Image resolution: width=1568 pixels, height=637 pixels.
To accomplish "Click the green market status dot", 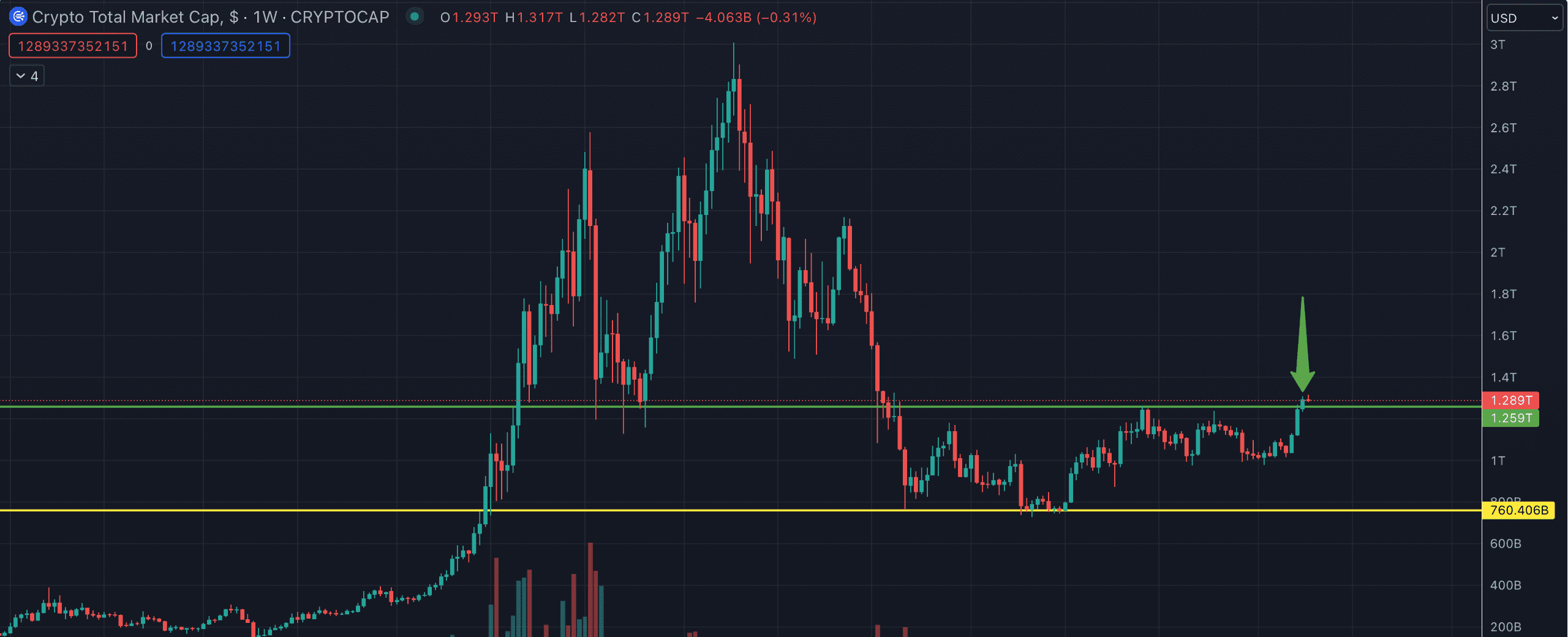I will pyautogui.click(x=415, y=17).
